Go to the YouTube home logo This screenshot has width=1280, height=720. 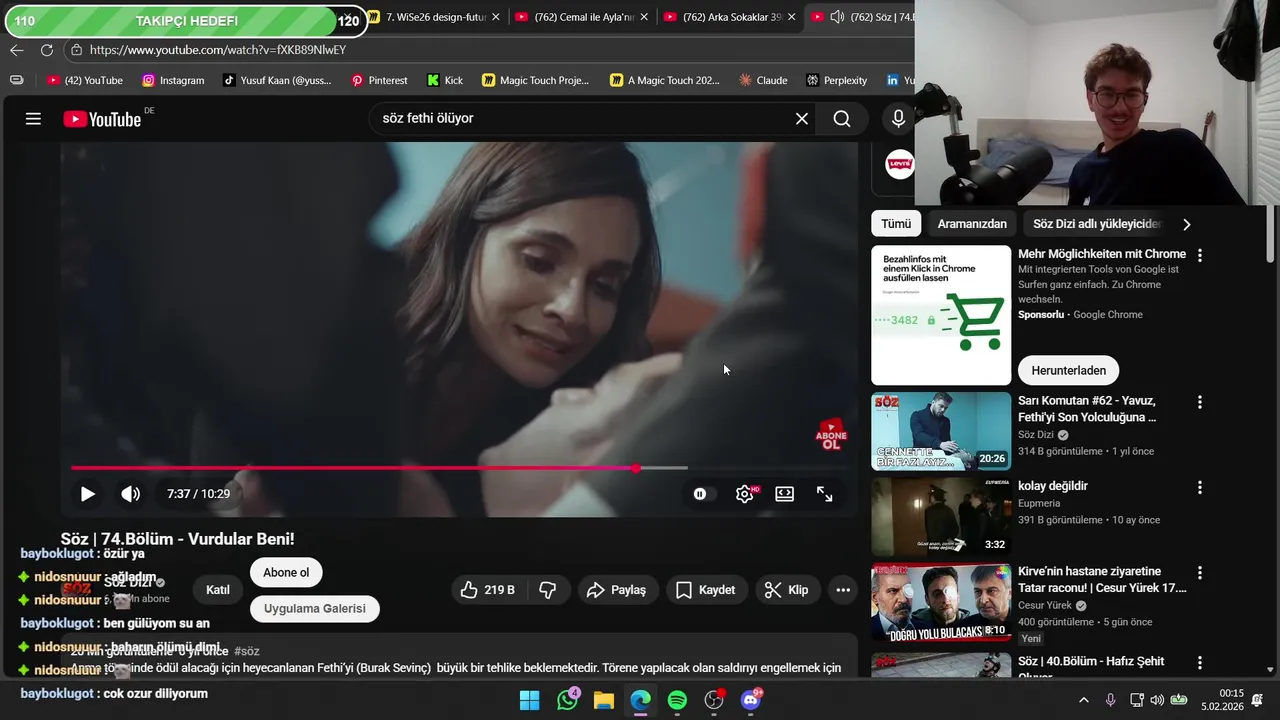(102, 119)
